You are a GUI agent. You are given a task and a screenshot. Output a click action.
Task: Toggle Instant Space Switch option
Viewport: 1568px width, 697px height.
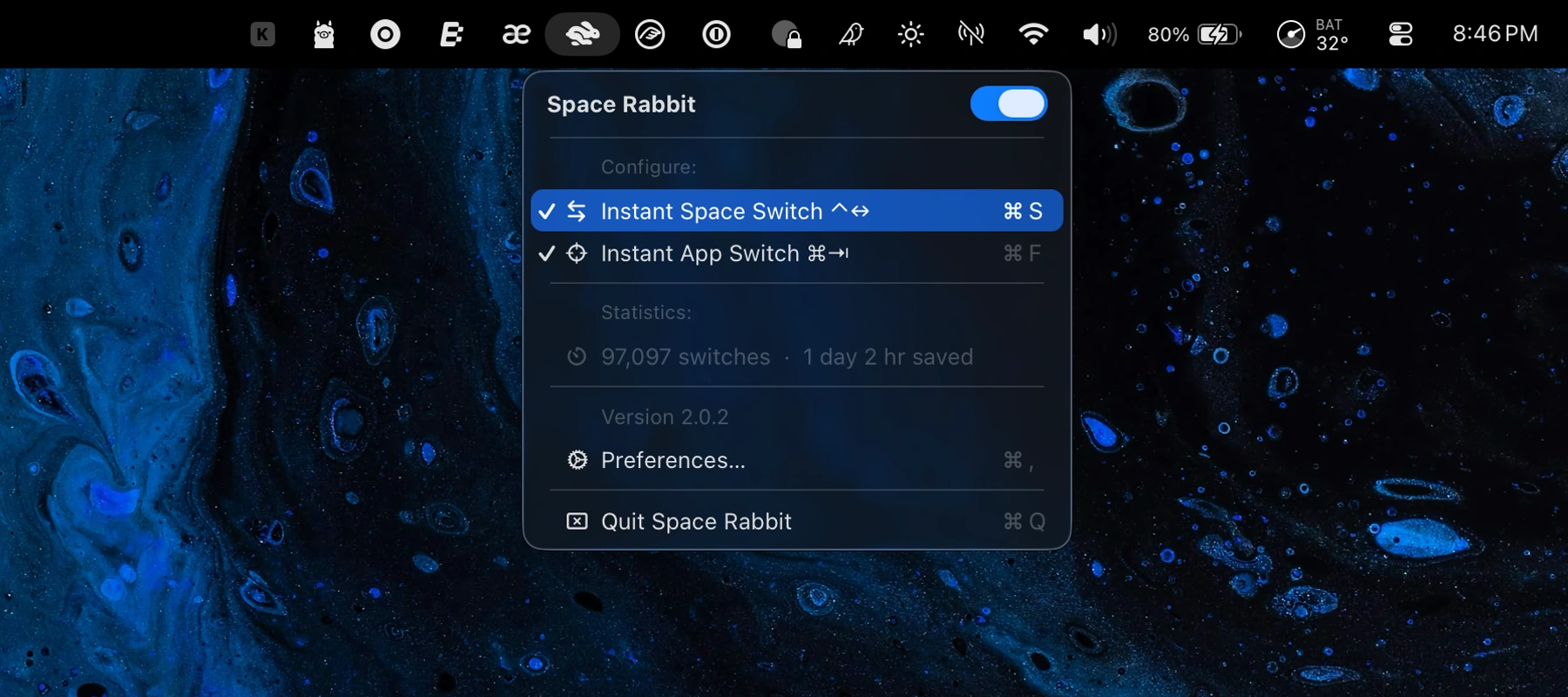point(797,211)
